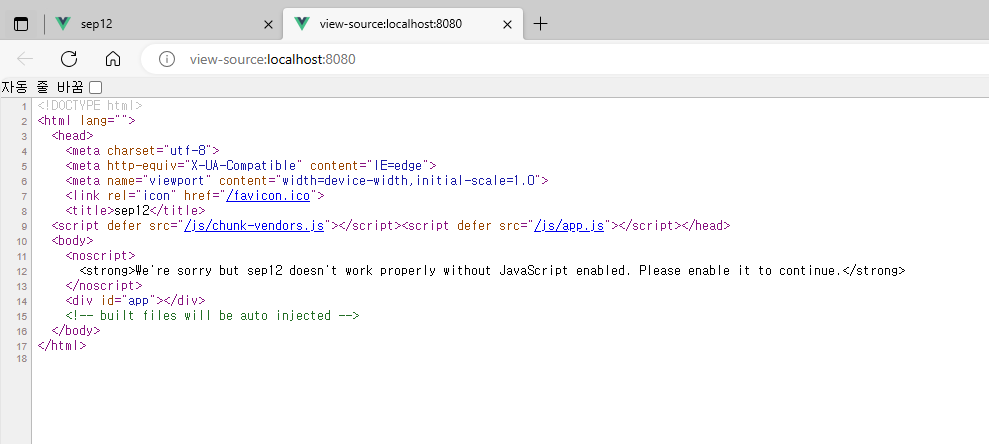This screenshot has width=989, height=444.
Task: Click the X-UA-Compatible meta line
Action: pyautogui.click(x=251, y=165)
